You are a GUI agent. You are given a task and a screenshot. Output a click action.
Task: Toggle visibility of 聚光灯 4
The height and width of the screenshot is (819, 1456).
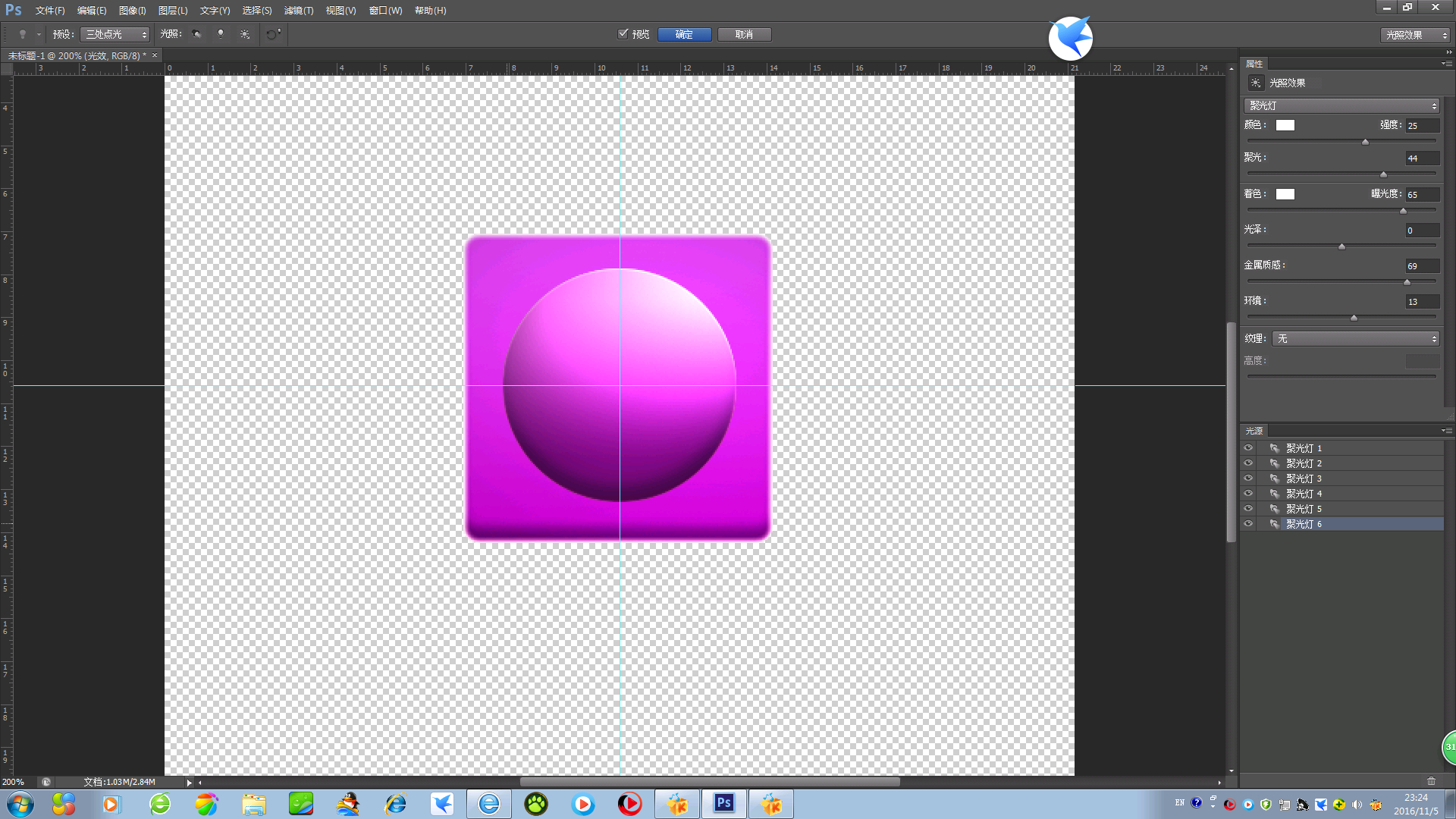(x=1248, y=494)
